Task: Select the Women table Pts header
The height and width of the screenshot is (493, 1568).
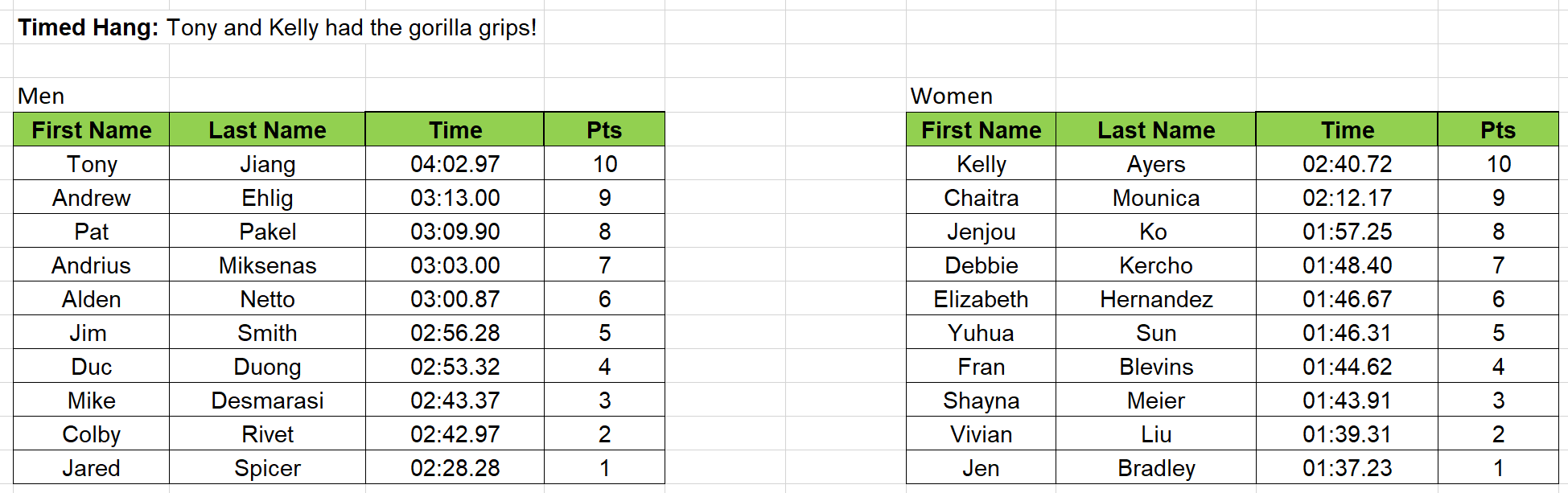Action: (x=1498, y=129)
